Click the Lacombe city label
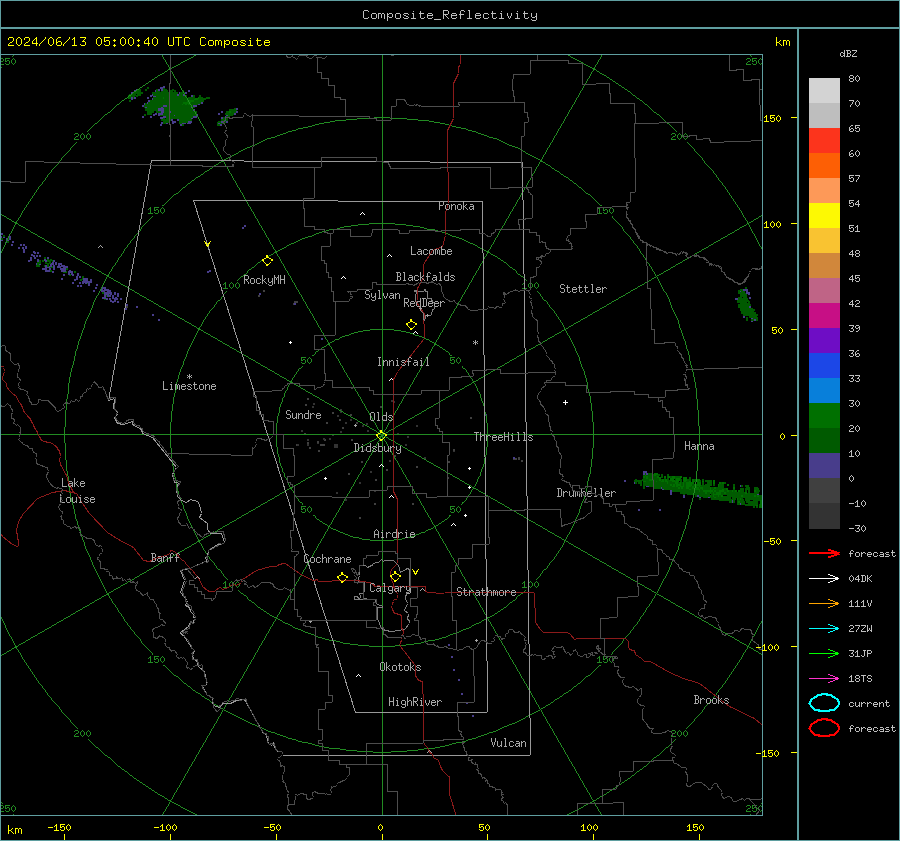The height and width of the screenshot is (841, 900). tap(431, 251)
